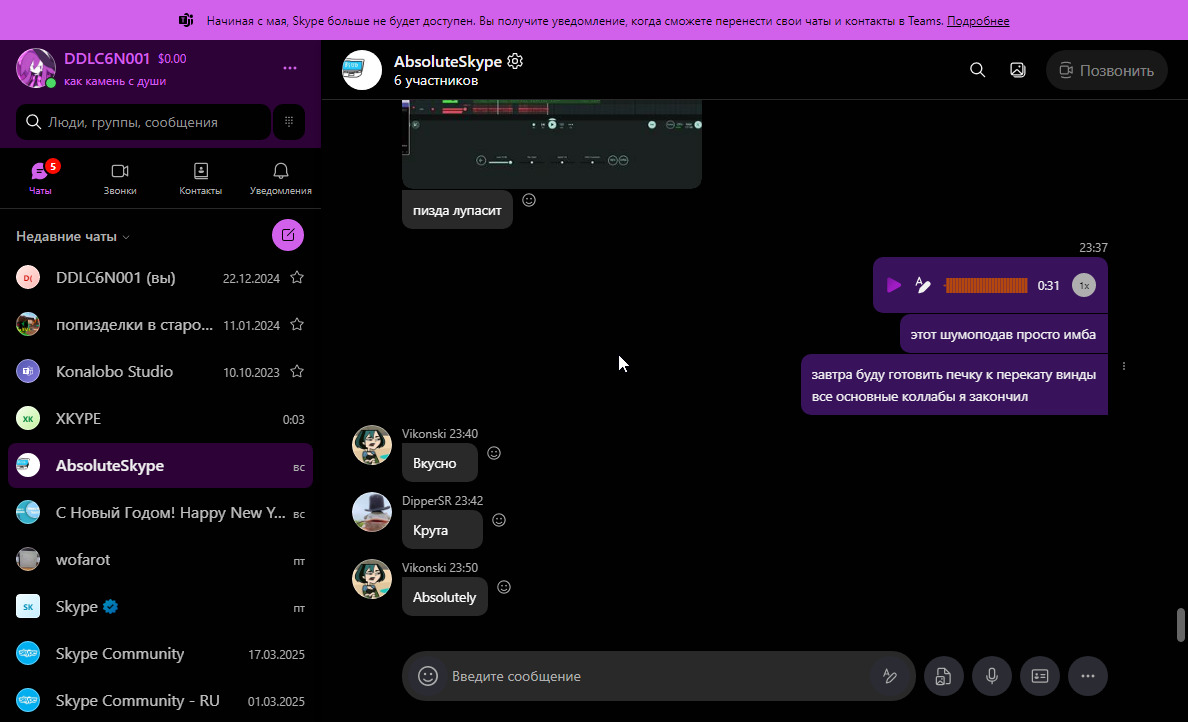
Task: Attach a file with the add files button
Action: [x=943, y=676]
